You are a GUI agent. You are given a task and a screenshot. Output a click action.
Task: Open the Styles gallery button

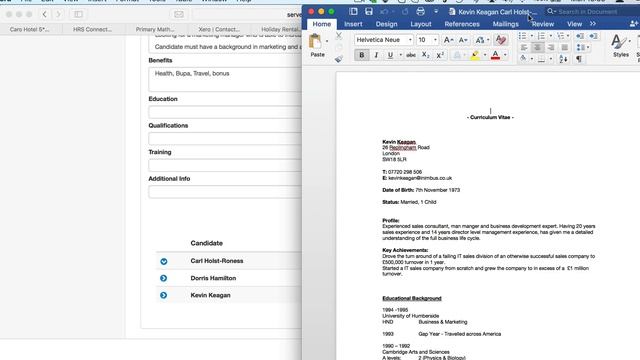[x=620, y=45]
